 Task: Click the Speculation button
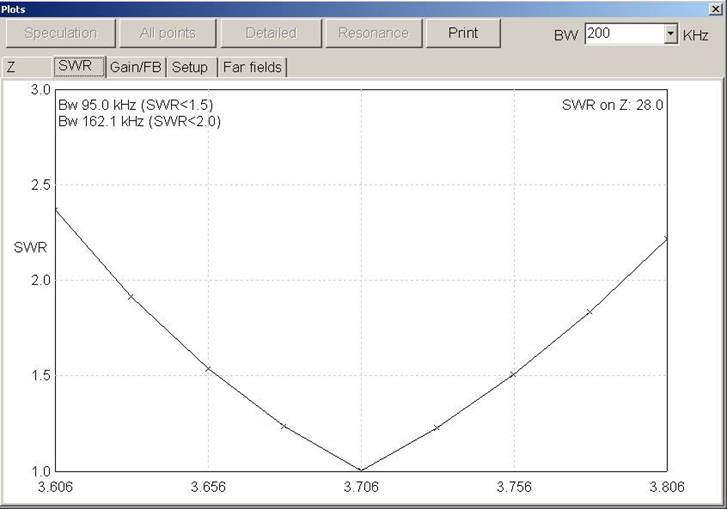pyautogui.click(x=60, y=33)
